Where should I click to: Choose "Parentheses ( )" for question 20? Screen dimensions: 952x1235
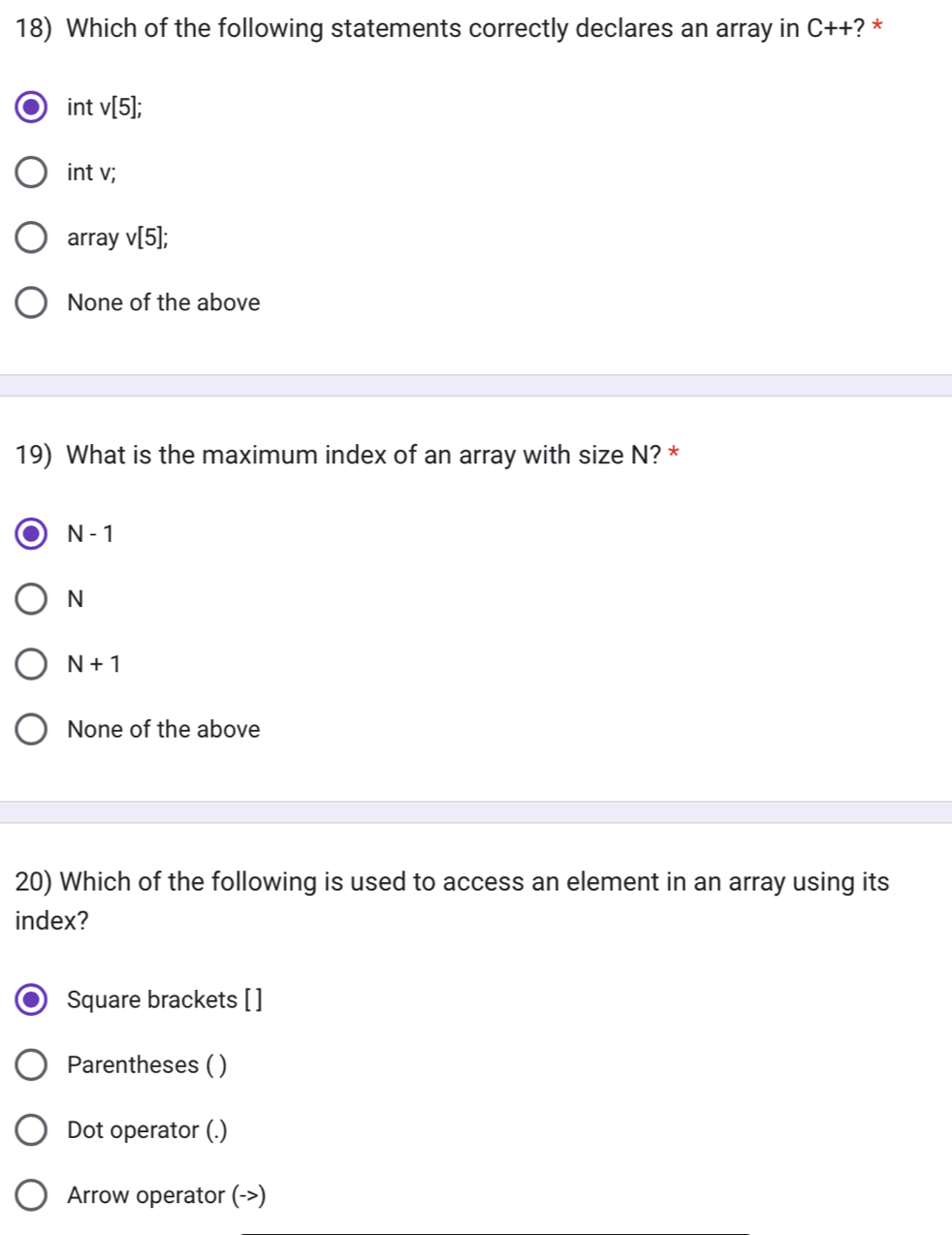30,1064
